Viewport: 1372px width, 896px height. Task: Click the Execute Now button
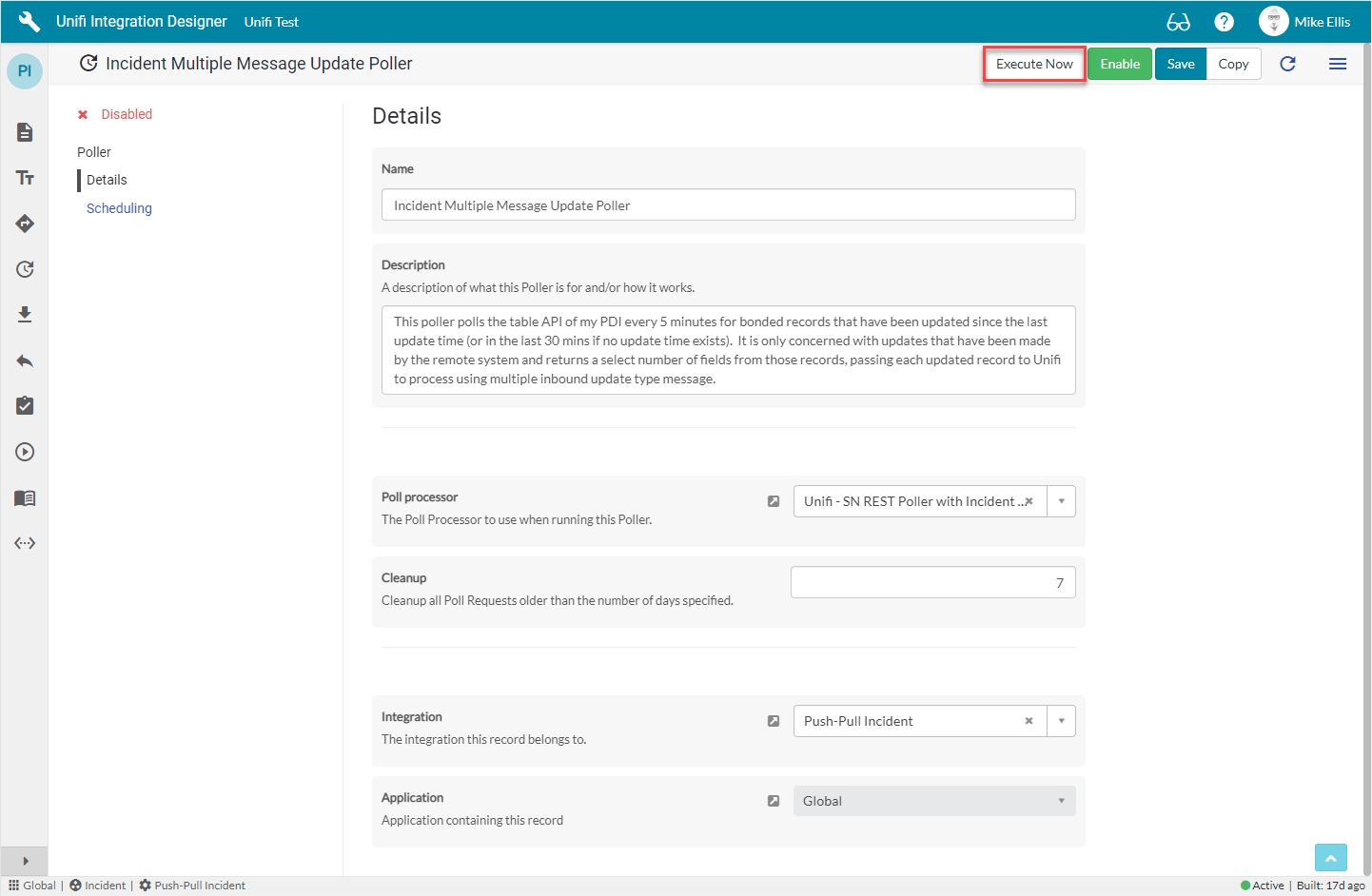point(1034,64)
